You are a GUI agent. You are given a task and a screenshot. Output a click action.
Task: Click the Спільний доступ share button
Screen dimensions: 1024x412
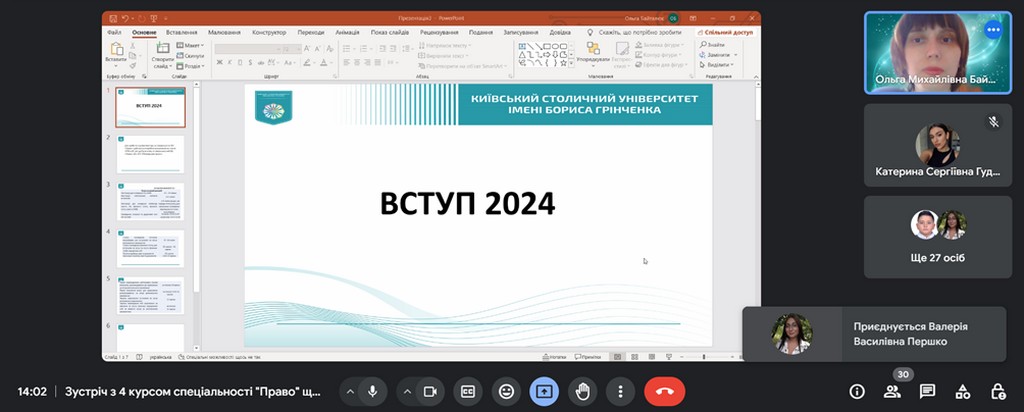(728, 32)
